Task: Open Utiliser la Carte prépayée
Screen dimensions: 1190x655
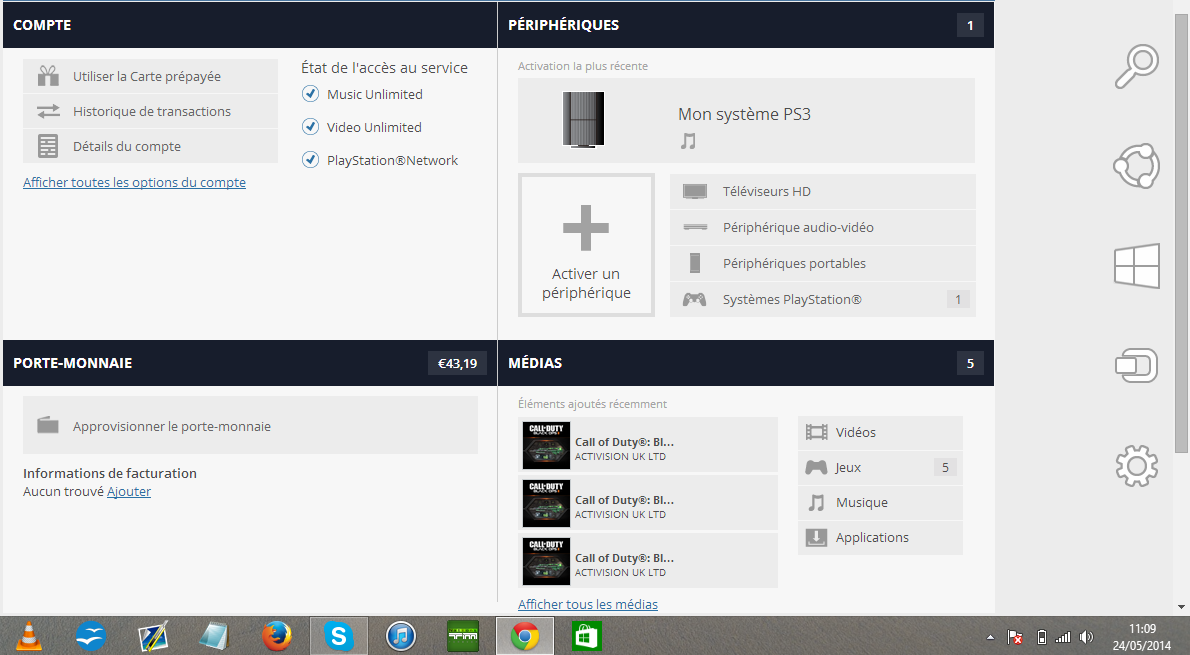Action: click(150, 76)
